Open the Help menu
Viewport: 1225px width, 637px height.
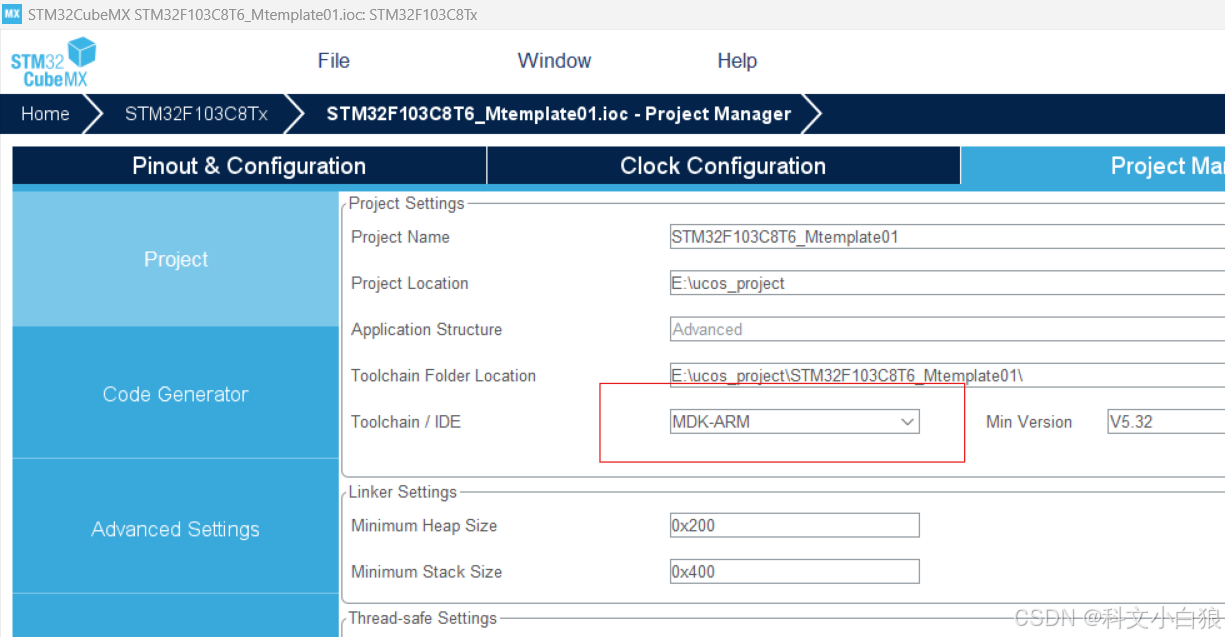click(737, 61)
